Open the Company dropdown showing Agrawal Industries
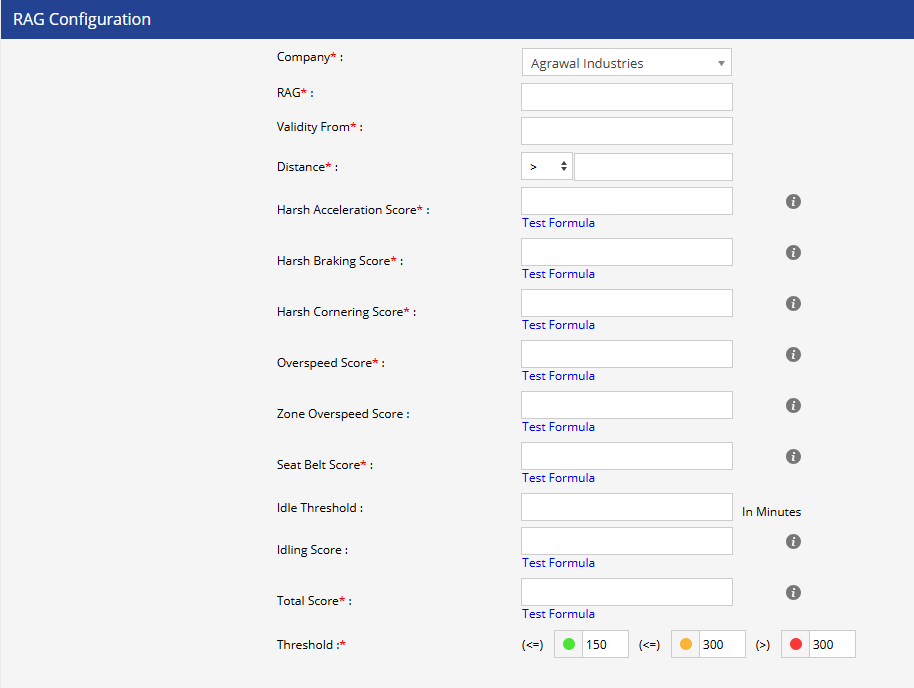 tap(627, 62)
